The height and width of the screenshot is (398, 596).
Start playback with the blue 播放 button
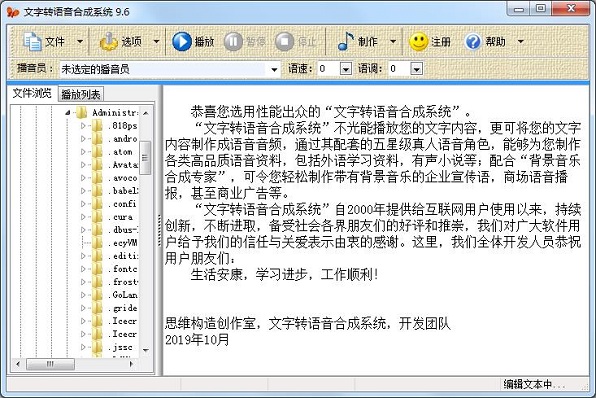182,41
